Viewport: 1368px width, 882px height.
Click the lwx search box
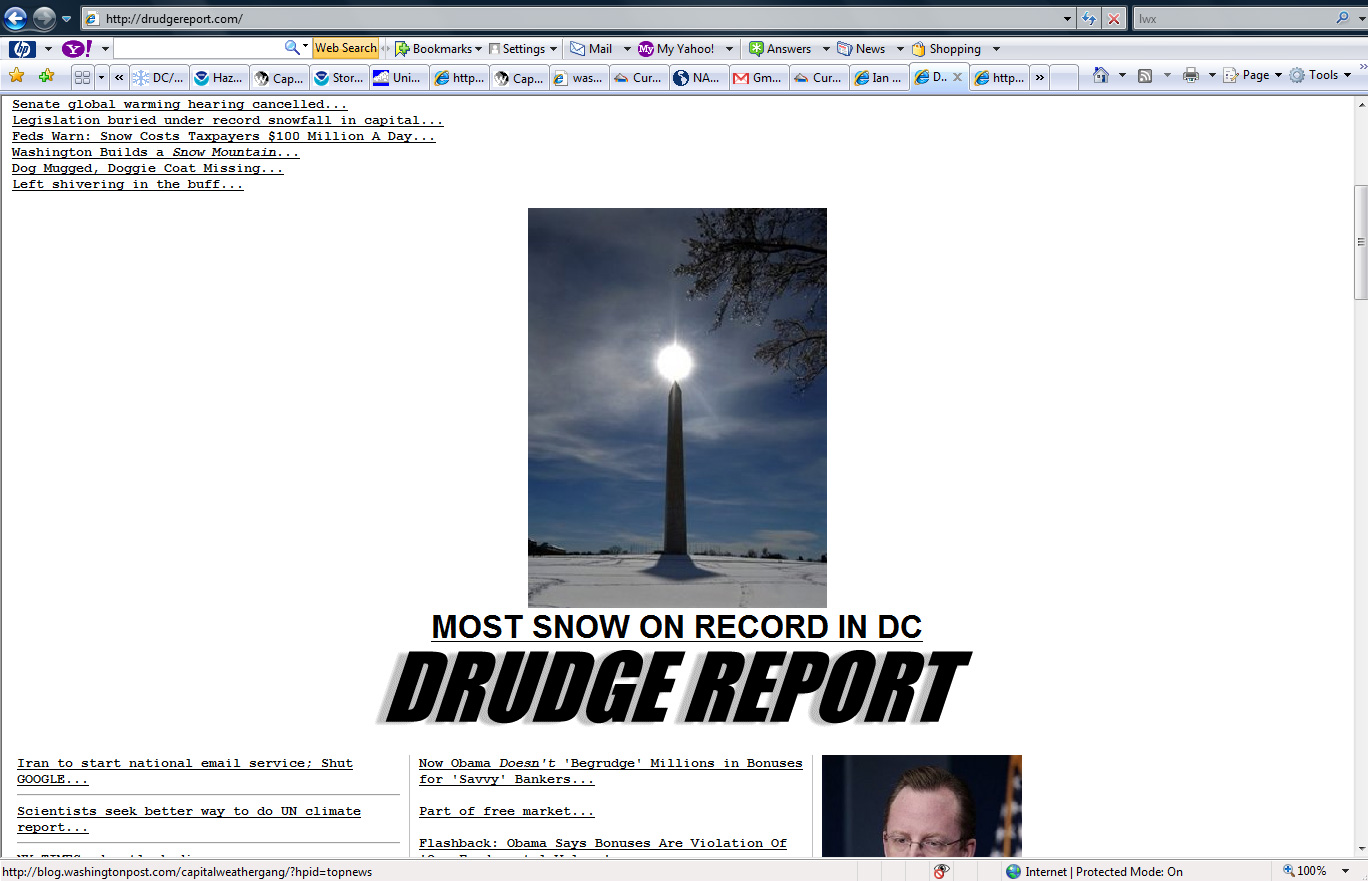click(1235, 18)
